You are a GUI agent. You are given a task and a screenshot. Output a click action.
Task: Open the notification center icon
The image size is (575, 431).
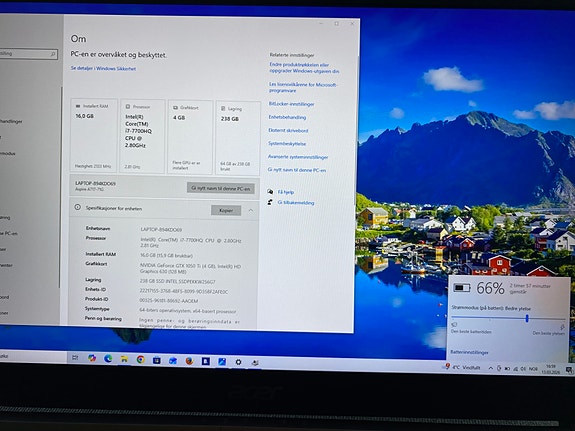[x=569, y=370]
